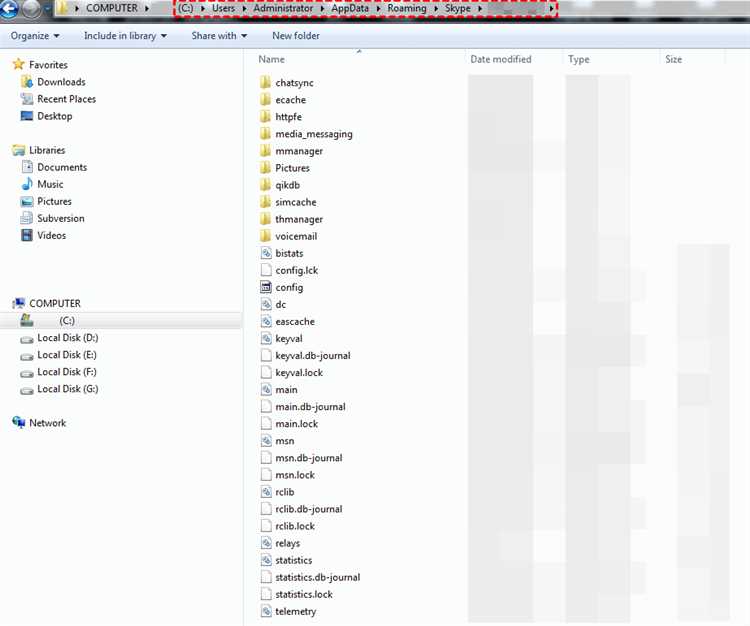The height and width of the screenshot is (626, 750).
Task: Select the eascache database file icon
Action: tap(266, 321)
